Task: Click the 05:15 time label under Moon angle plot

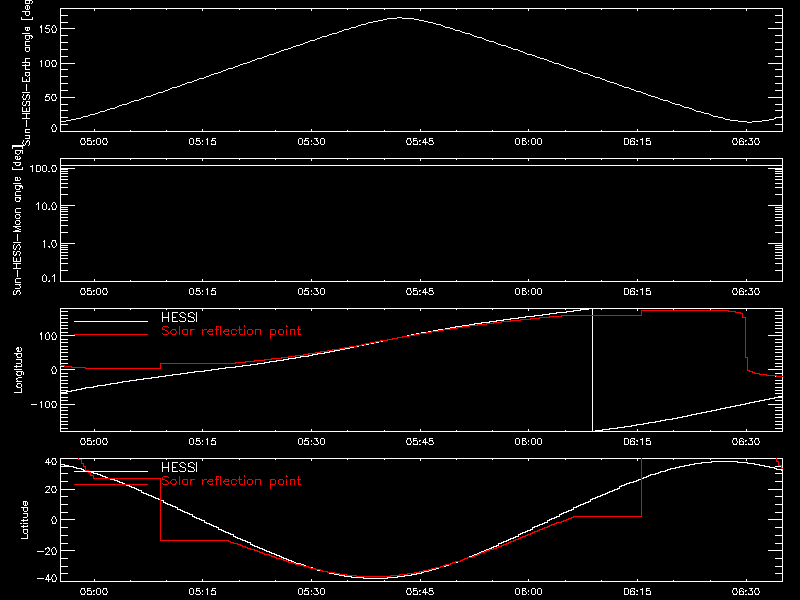Action: [x=203, y=292]
